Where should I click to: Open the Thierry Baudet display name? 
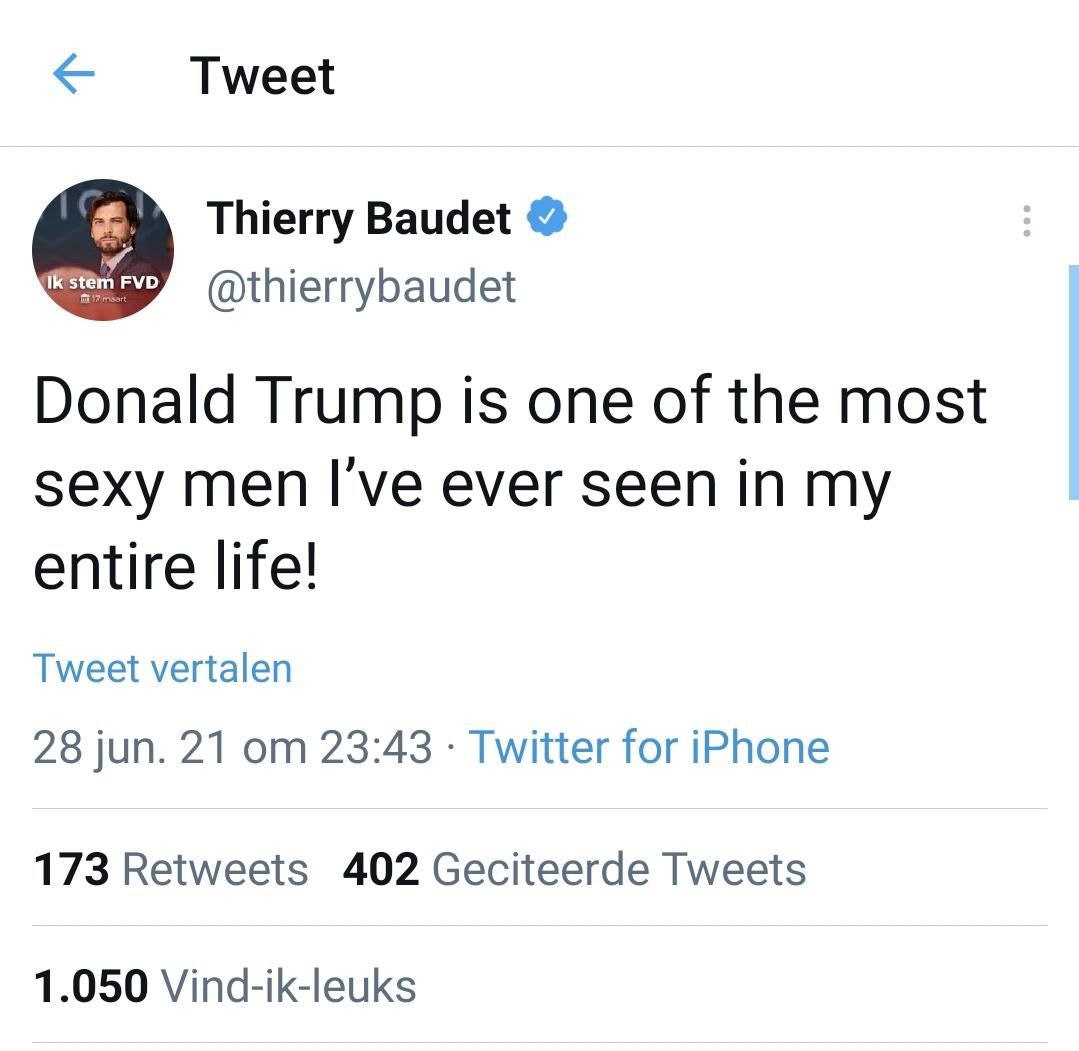point(359,219)
